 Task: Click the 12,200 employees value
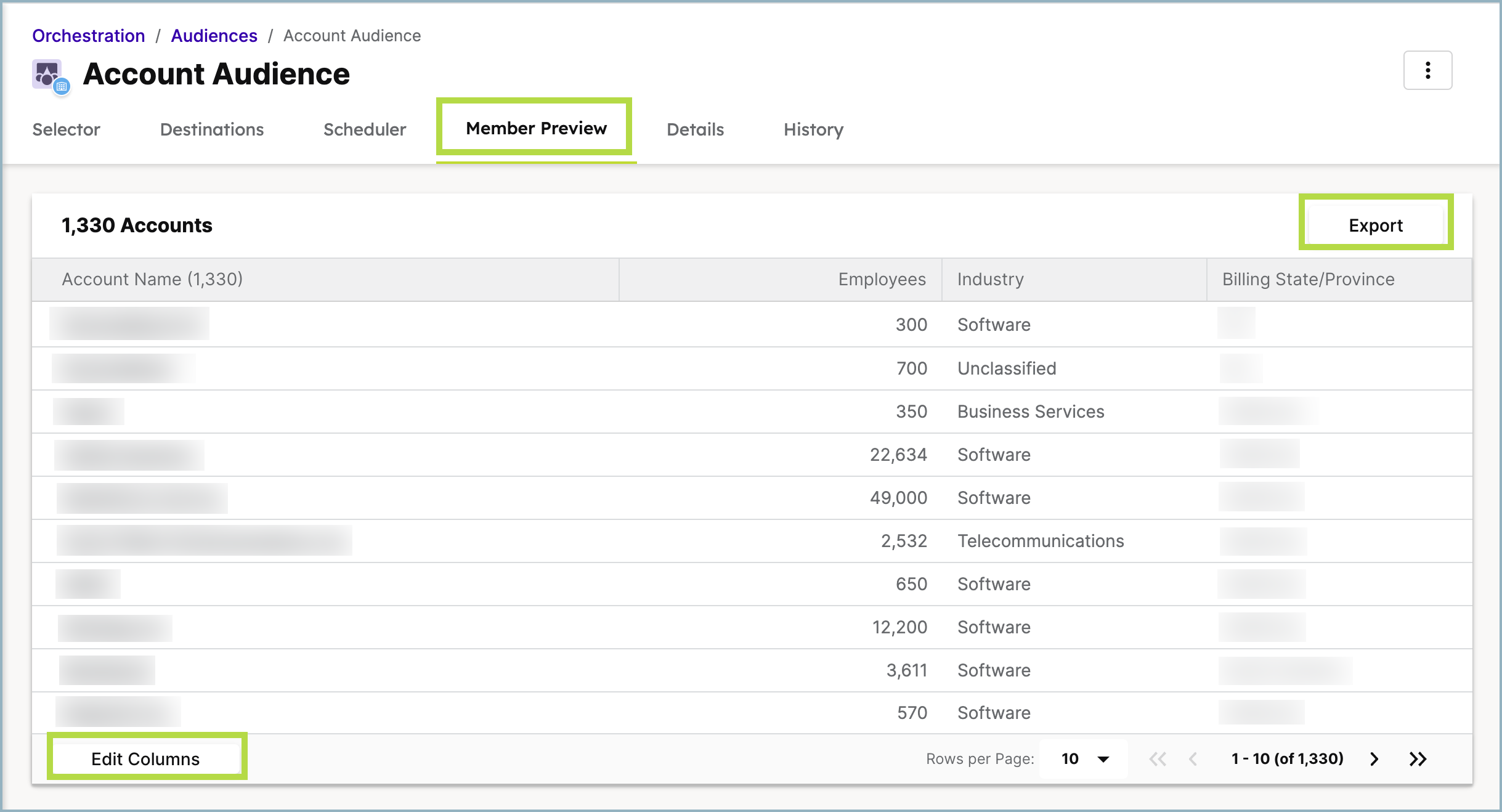coord(899,627)
